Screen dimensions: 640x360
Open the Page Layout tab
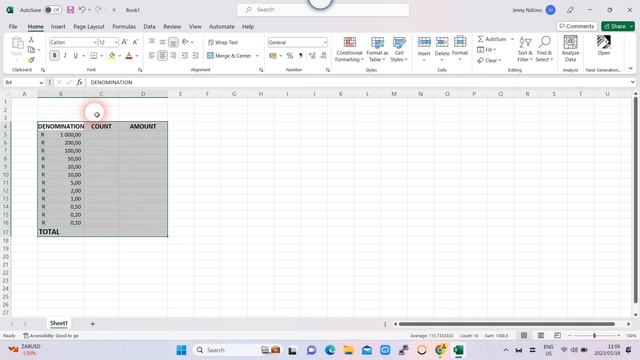point(89,27)
